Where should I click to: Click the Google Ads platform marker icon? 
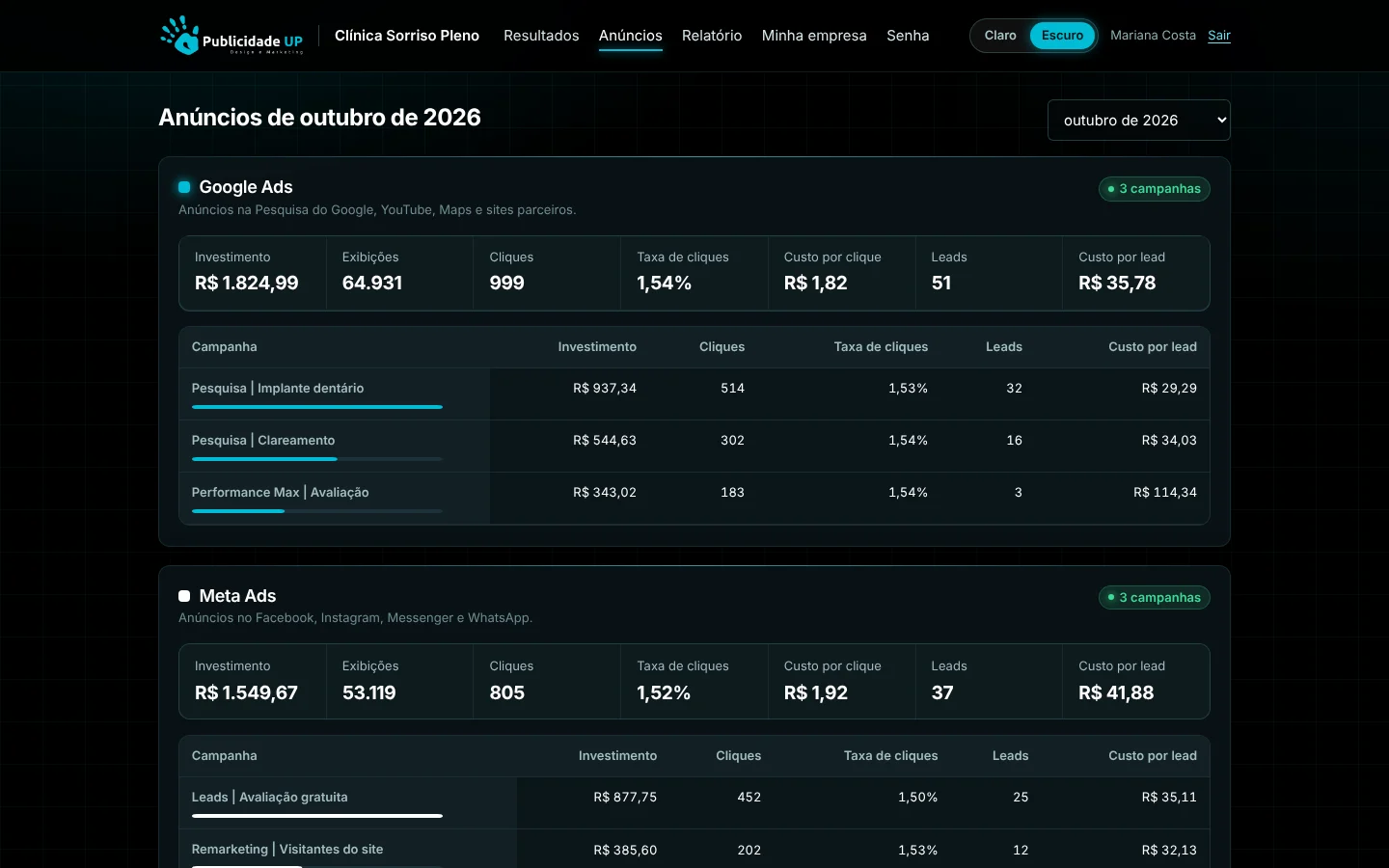[184, 187]
